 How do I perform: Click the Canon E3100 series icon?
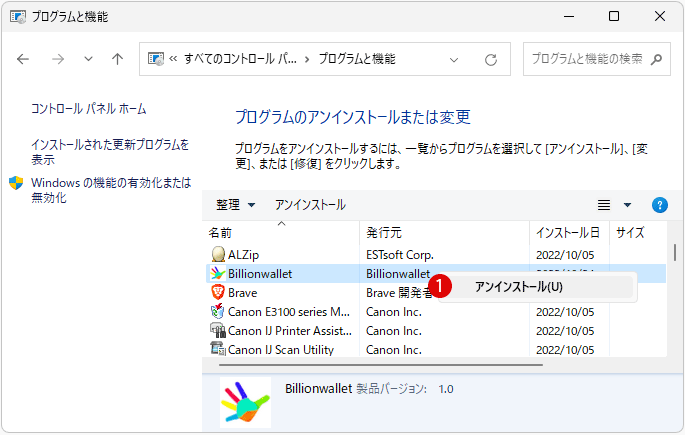pos(218,311)
